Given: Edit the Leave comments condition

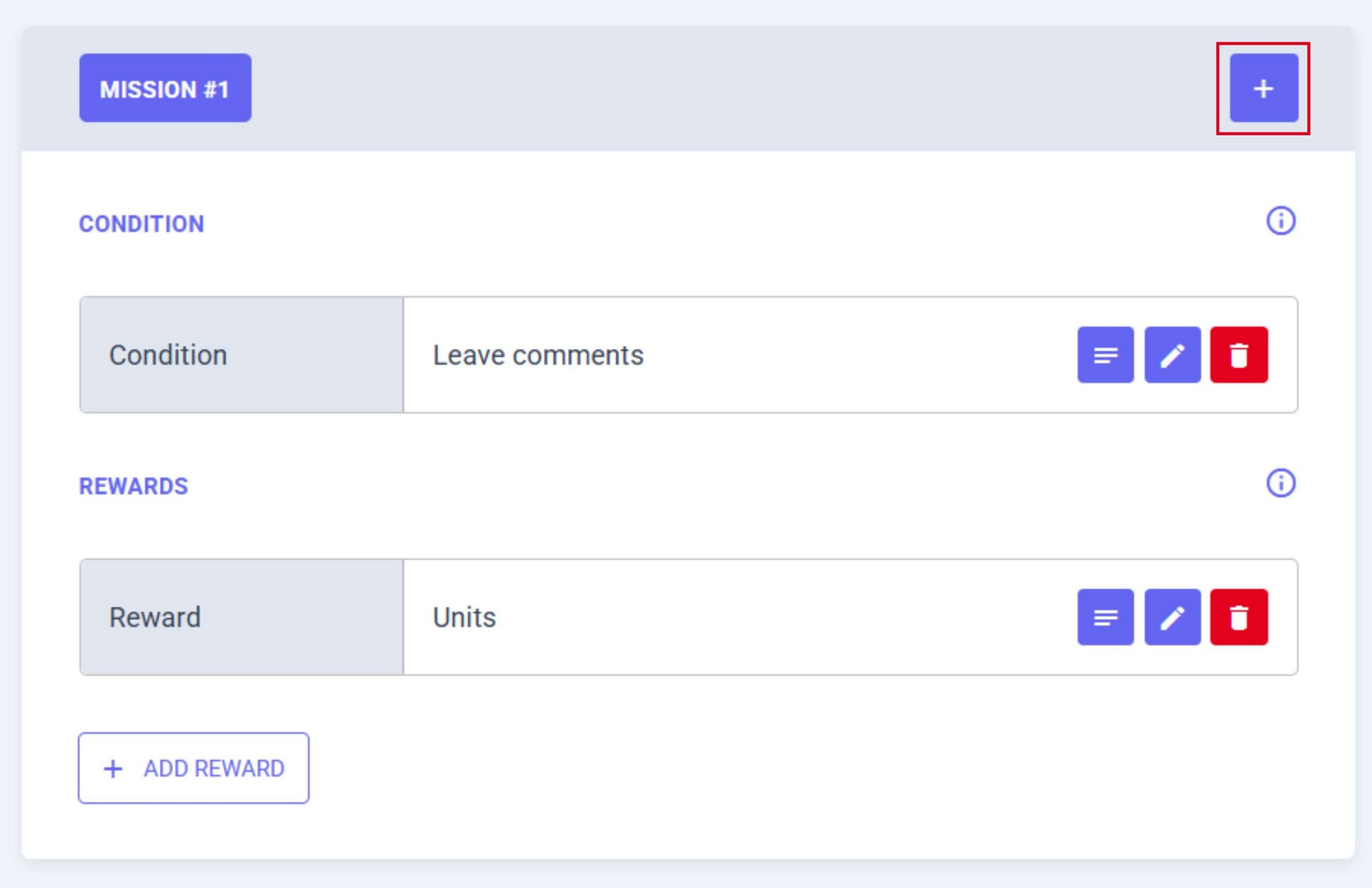Looking at the screenshot, I should 1172,355.
